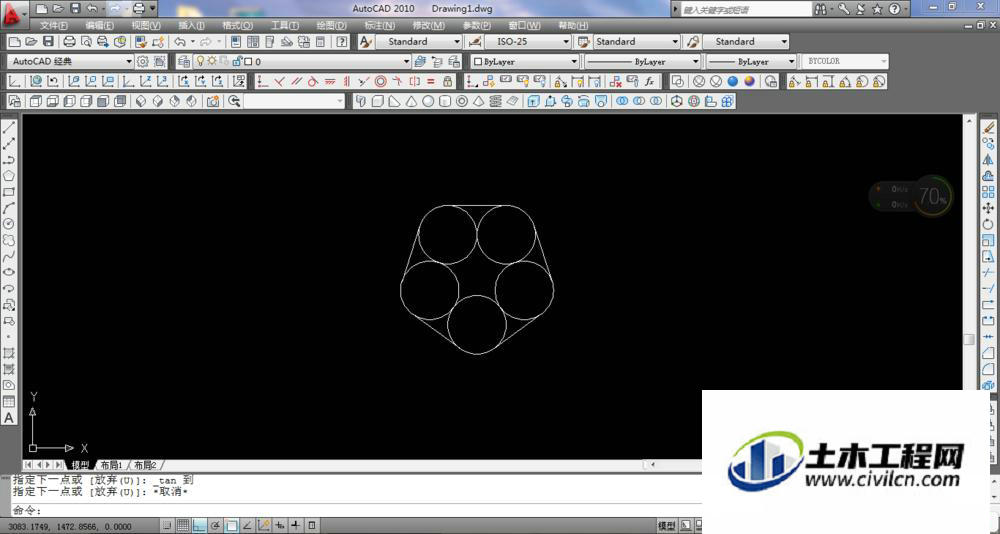This screenshot has width=1000, height=534.
Task: Switch to the 布局1 layout tab
Action: click(x=111, y=465)
